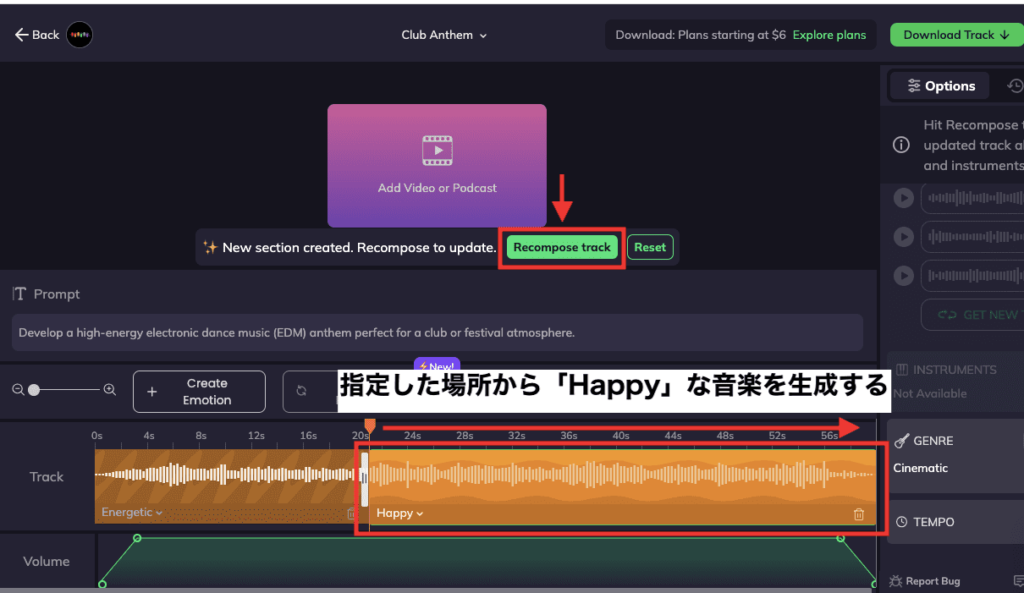Click the GET NEW variations button

973,315
